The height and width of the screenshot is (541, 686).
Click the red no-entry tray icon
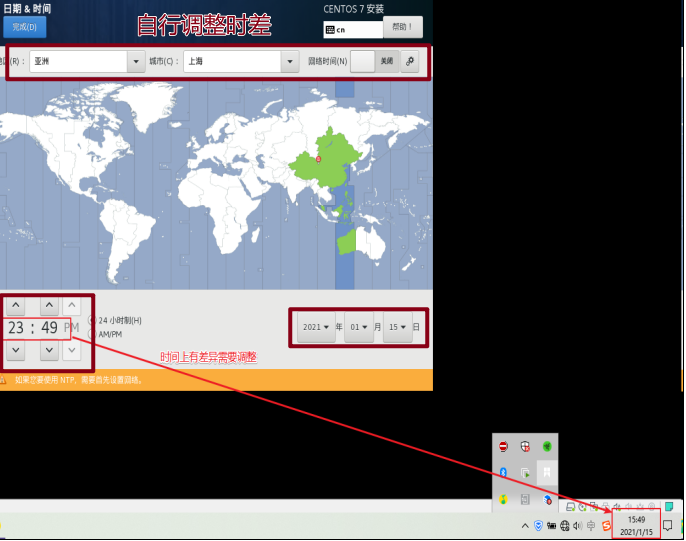click(x=503, y=447)
